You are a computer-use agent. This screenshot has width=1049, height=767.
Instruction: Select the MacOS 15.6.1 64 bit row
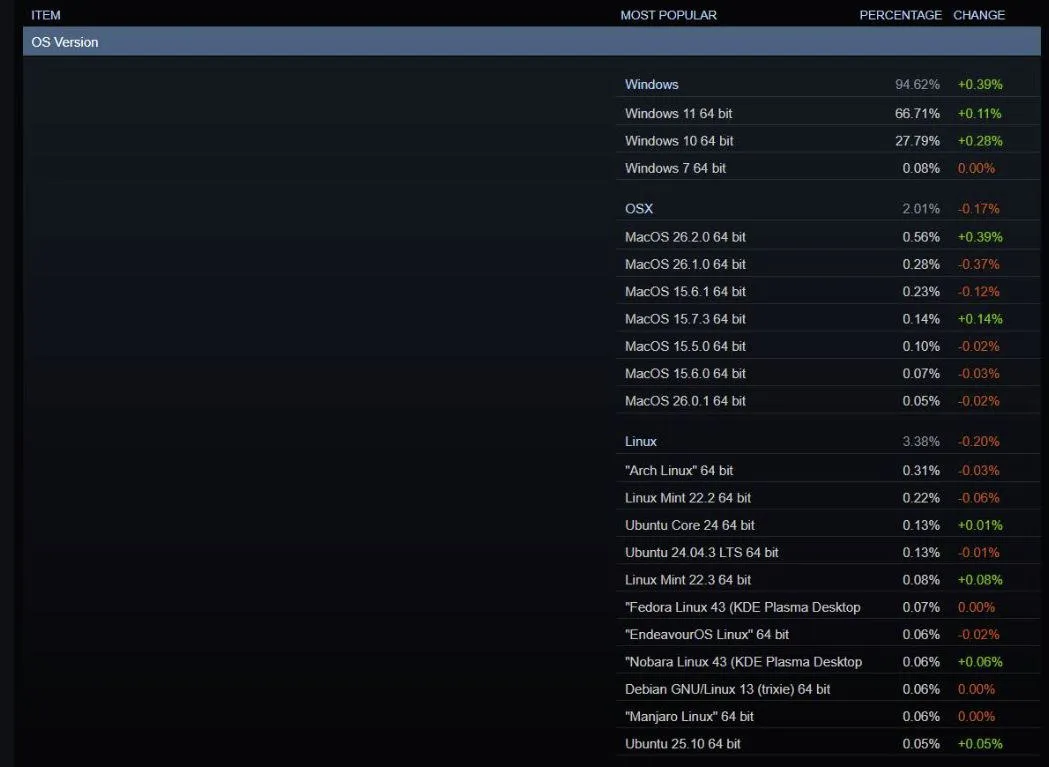(x=828, y=291)
